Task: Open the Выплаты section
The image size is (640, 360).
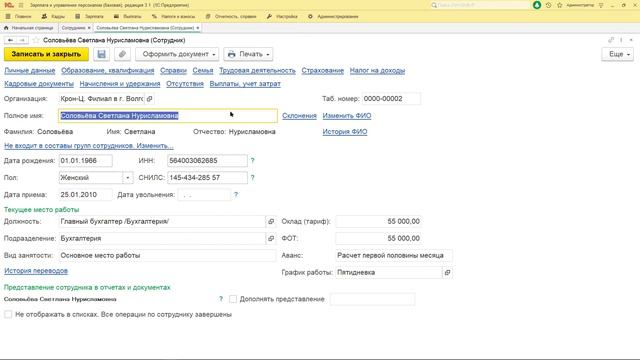Action: [x=127, y=16]
